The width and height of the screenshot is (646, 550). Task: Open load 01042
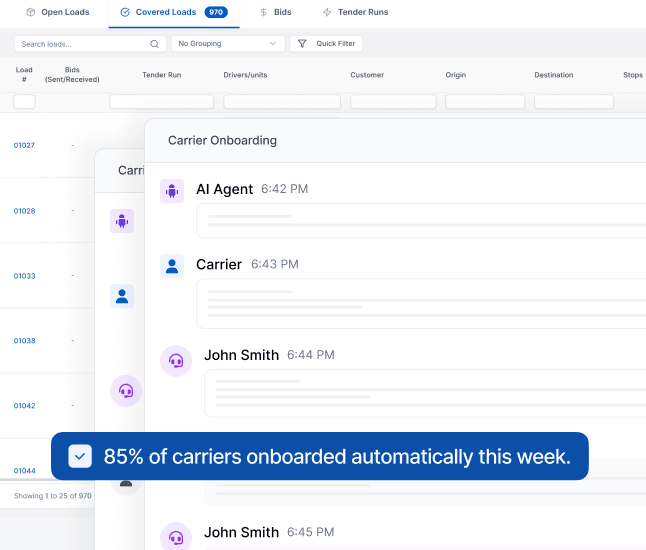pyautogui.click(x=24, y=406)
